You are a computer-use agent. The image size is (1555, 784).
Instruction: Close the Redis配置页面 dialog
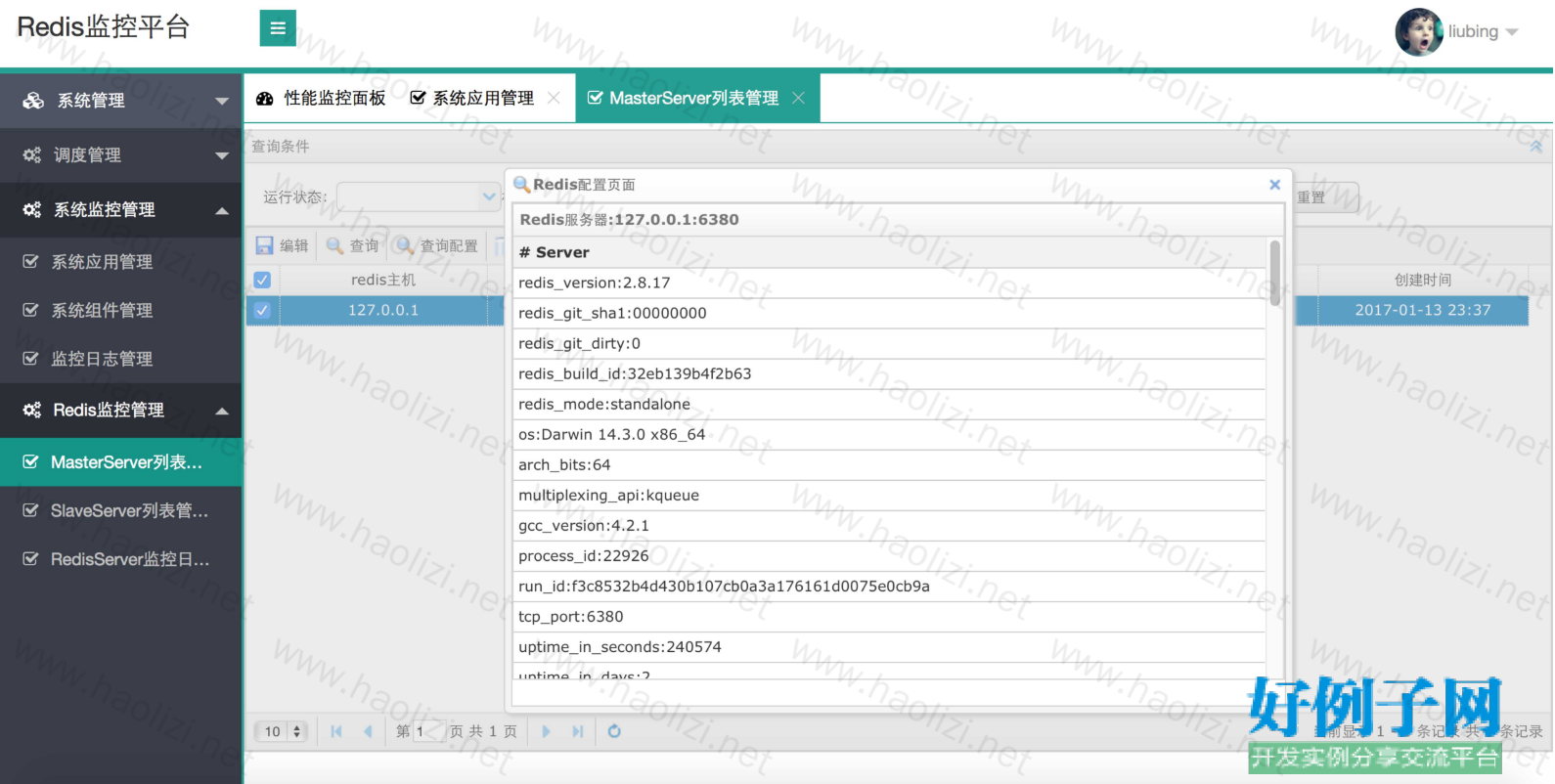tap(1274, 185)
